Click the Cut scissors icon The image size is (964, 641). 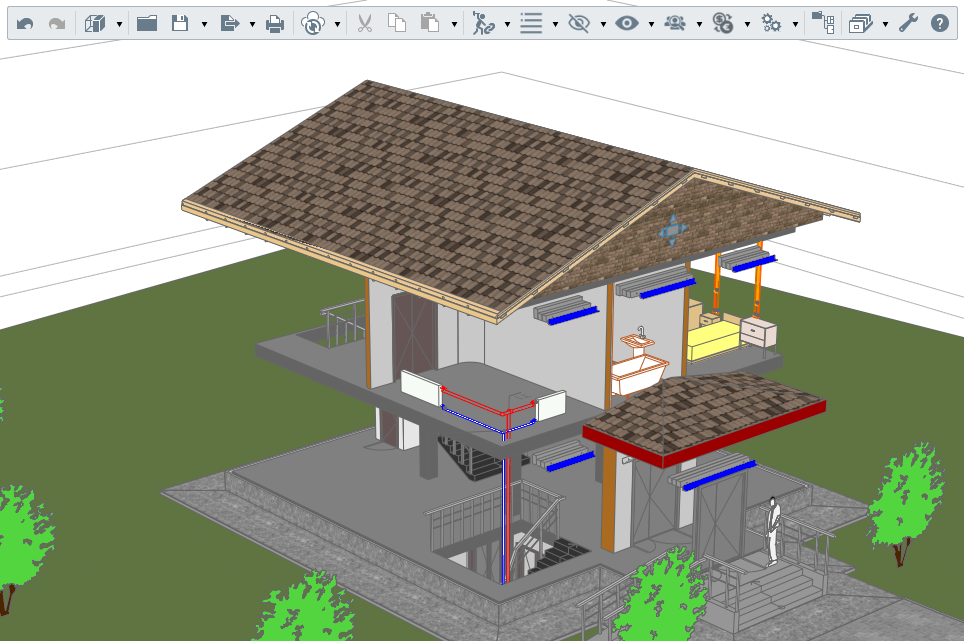coord(365,24)
